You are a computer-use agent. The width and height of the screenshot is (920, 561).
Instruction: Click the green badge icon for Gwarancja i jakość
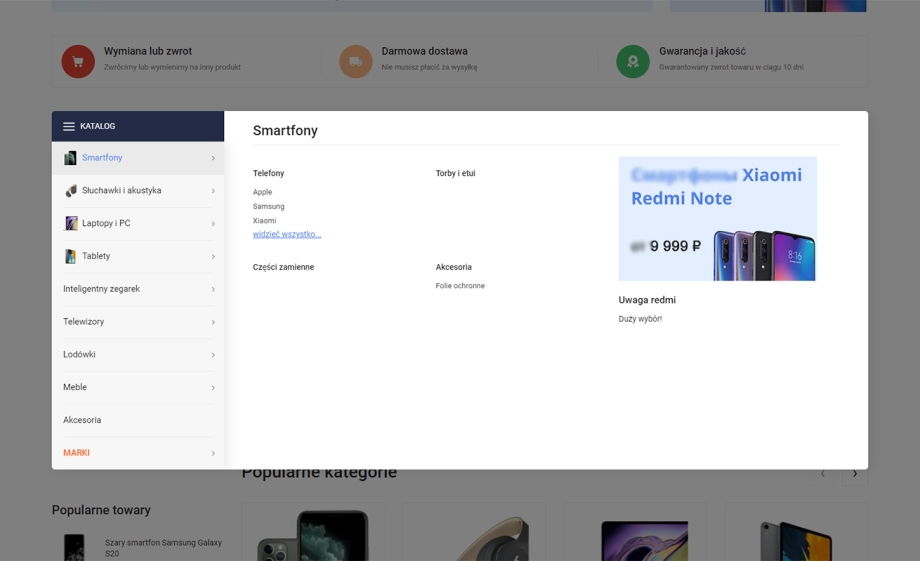(632, 62)
